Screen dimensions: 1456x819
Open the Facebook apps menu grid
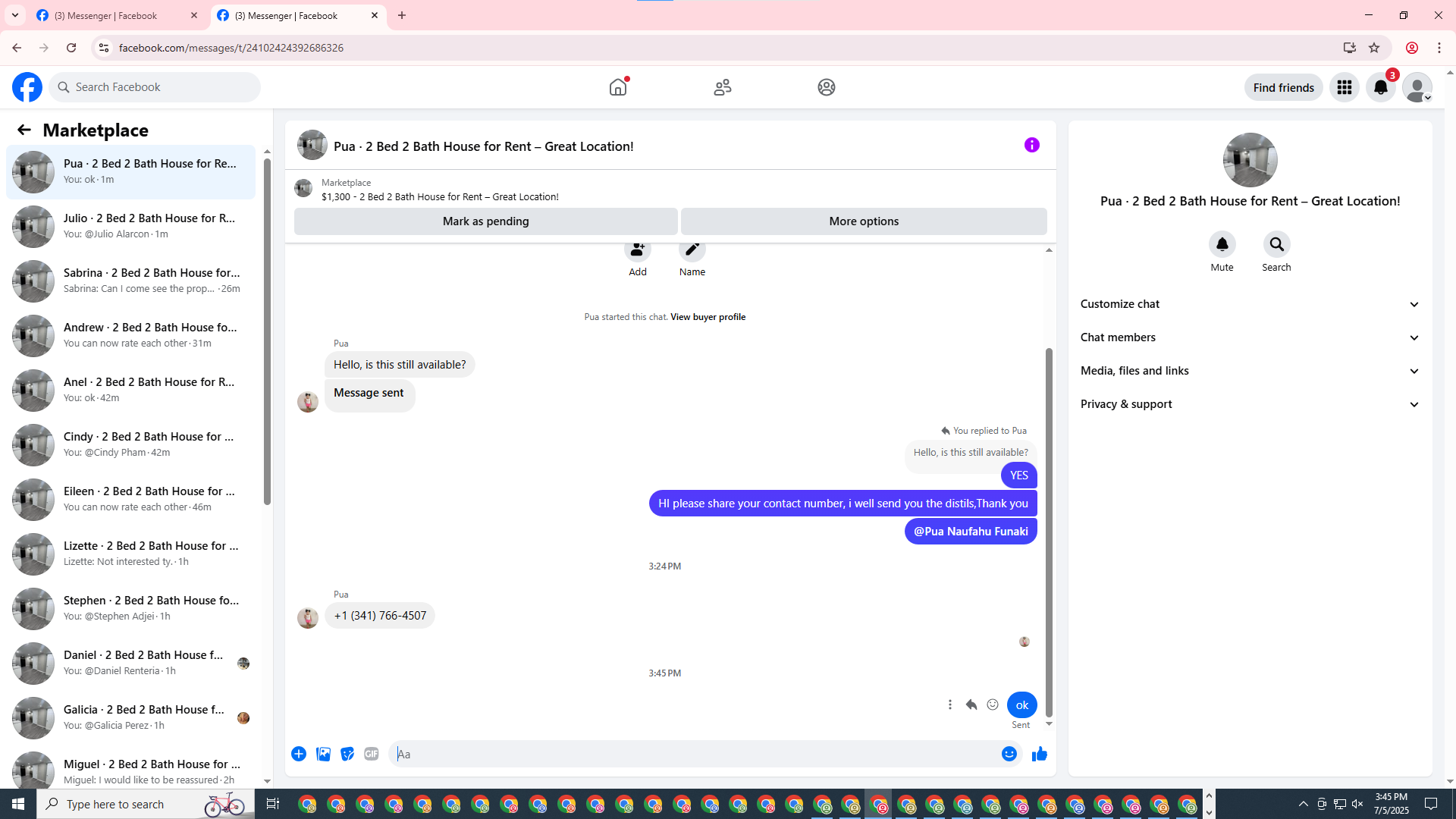[1345, 87]
